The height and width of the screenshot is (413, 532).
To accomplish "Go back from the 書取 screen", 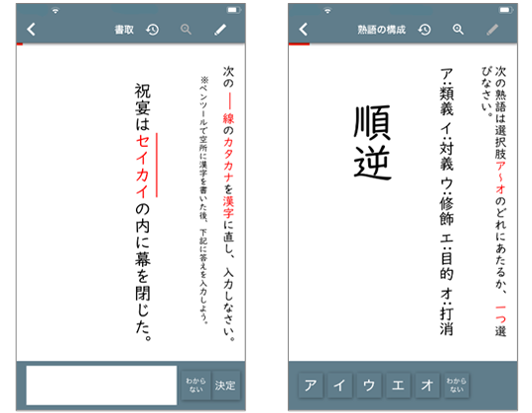I will tap(31, 30).
